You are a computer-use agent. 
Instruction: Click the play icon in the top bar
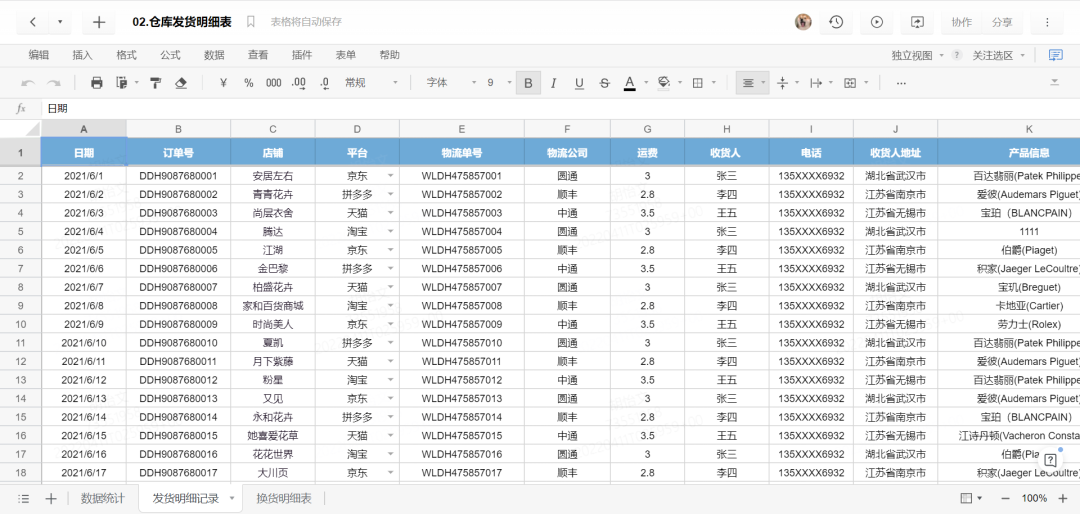coord(877,22)
